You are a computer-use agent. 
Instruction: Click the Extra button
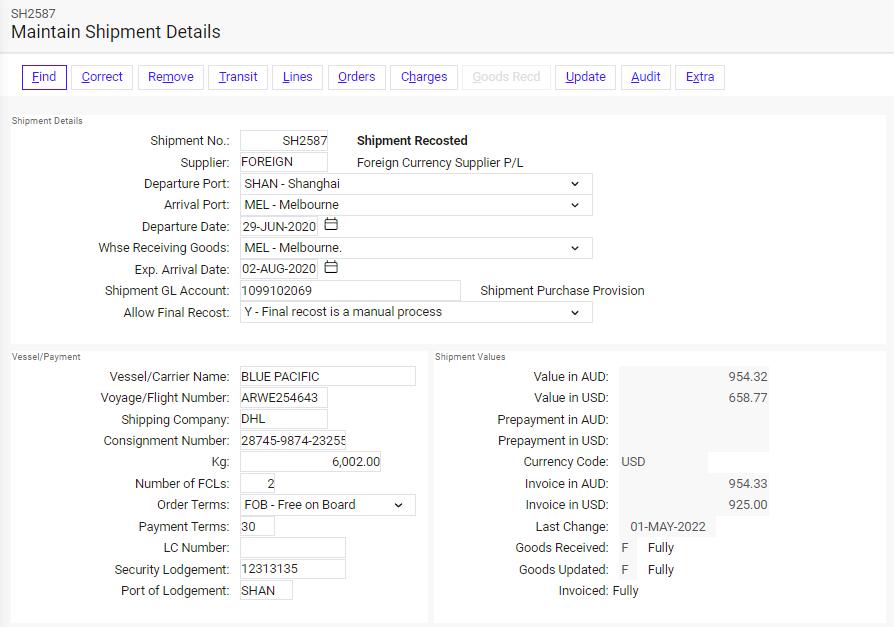(700, 76)
